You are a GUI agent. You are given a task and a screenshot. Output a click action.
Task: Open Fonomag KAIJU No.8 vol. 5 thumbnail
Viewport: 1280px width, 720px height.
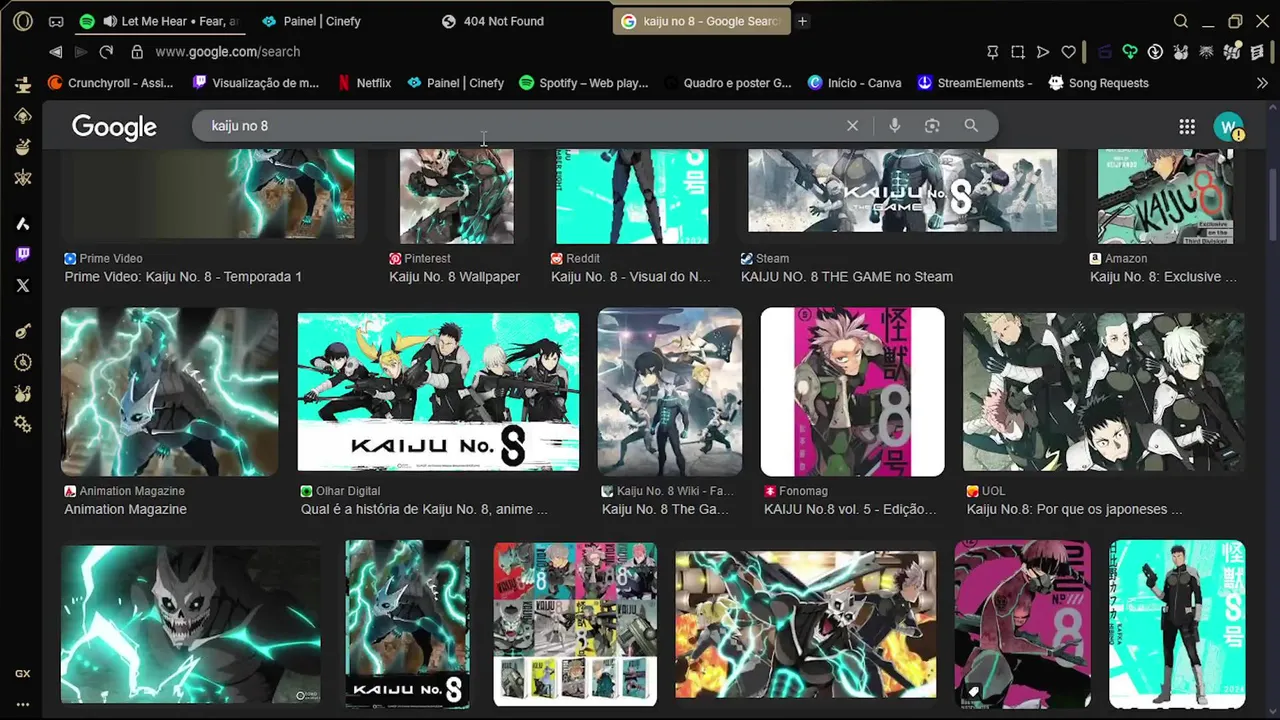[852, 392]
